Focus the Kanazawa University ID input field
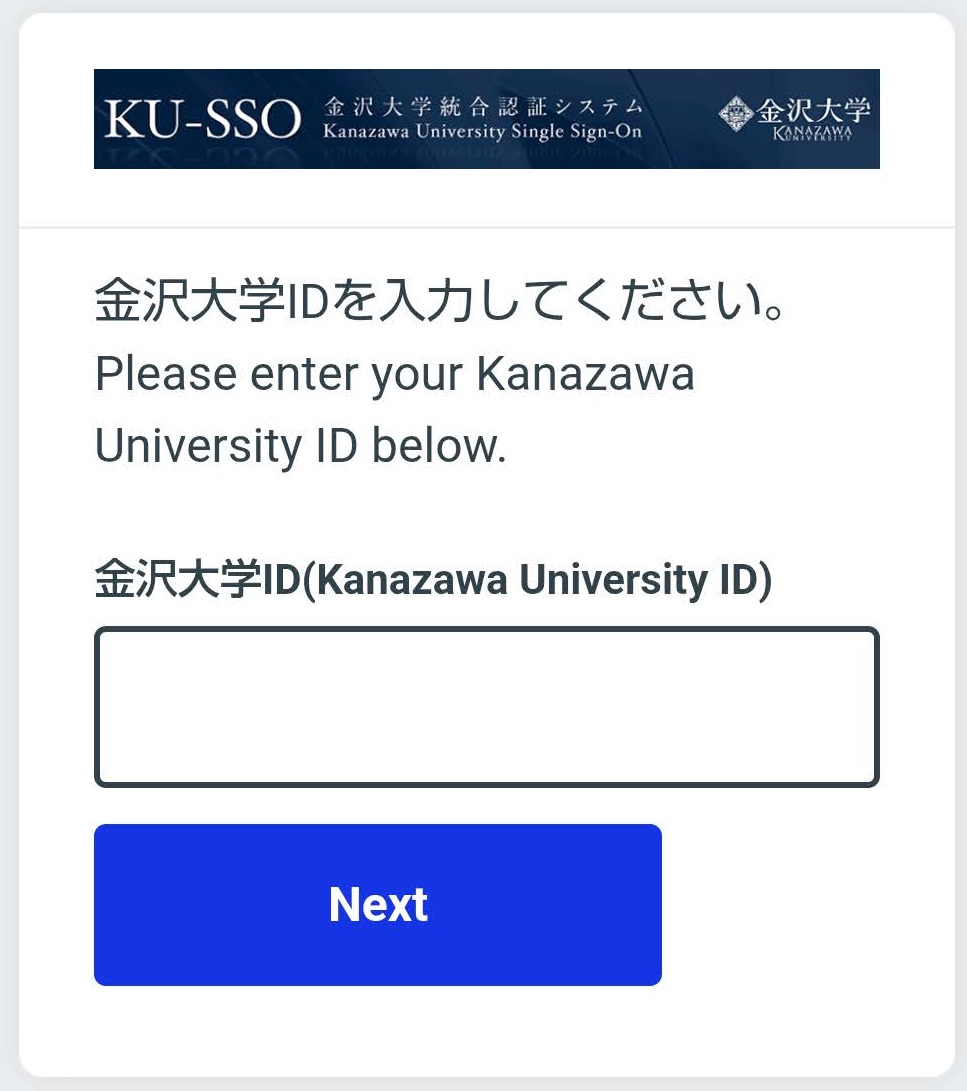Viewport: 967px width, 1091px height. [486, 707]
